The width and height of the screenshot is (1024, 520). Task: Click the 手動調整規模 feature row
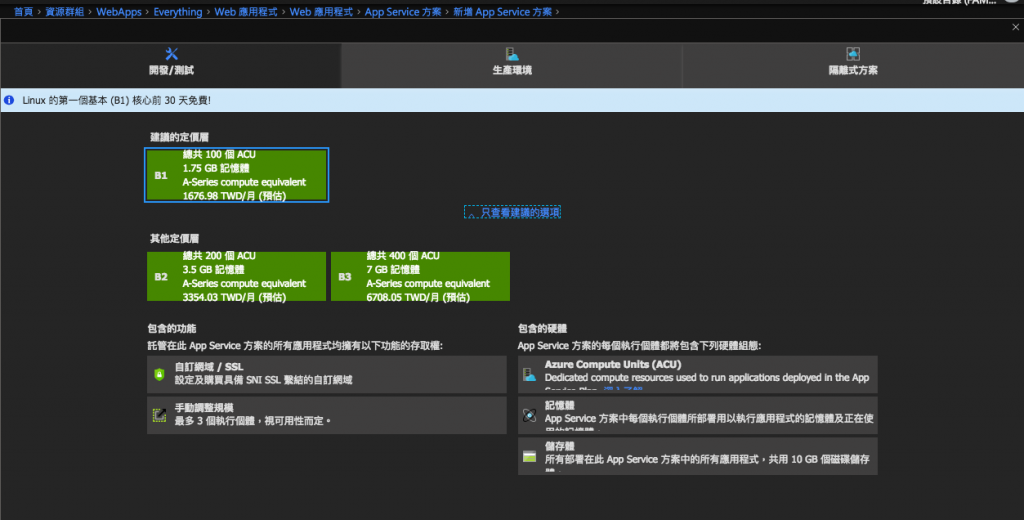(x=327, y=415)
